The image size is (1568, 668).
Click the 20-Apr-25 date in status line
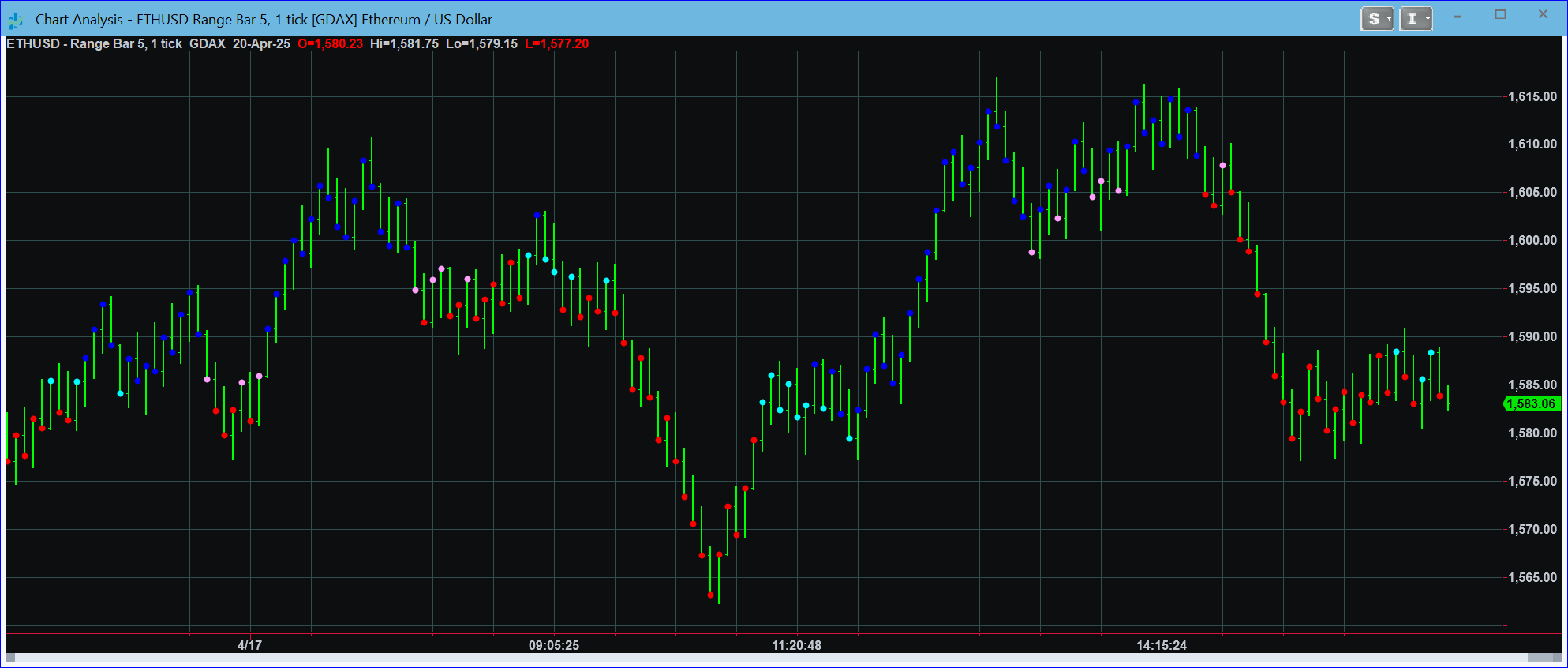(261, 44)
